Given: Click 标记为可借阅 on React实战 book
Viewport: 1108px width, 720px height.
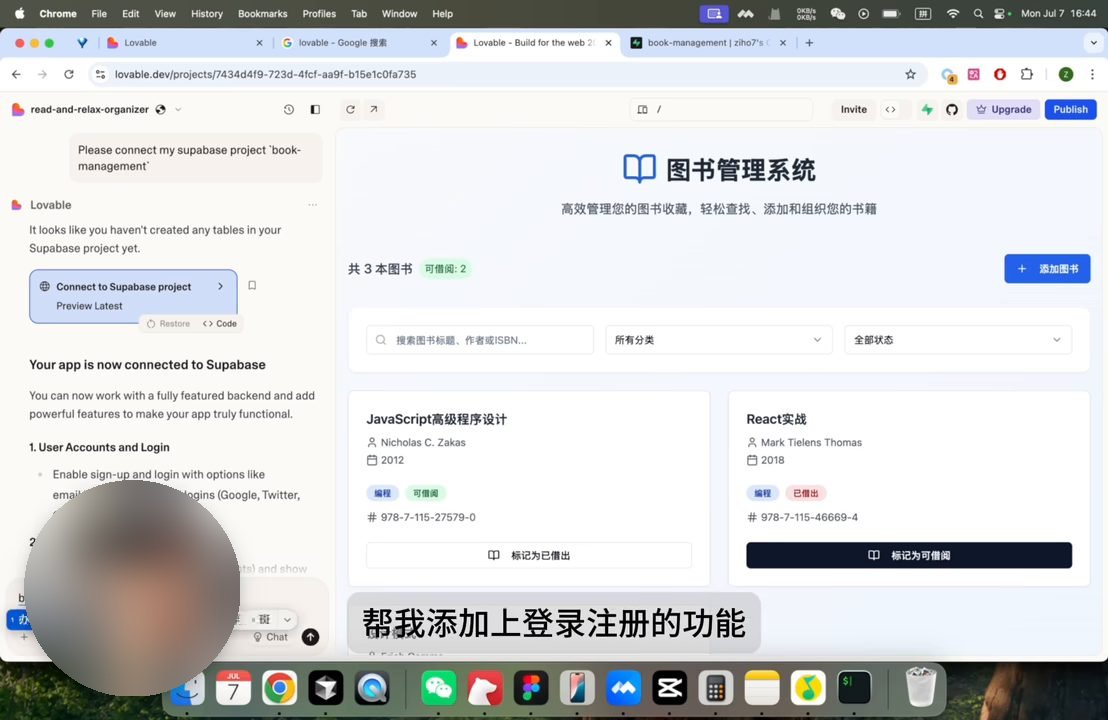Looking at the screenshot, I should pos(909,555).
